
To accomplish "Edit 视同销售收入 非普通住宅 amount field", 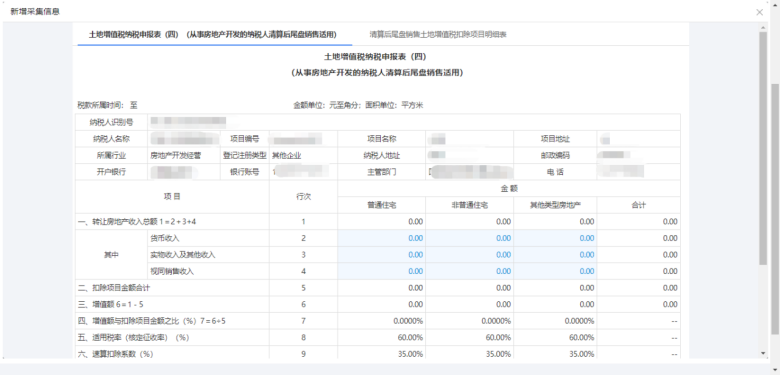I will (x=470, y=271).
